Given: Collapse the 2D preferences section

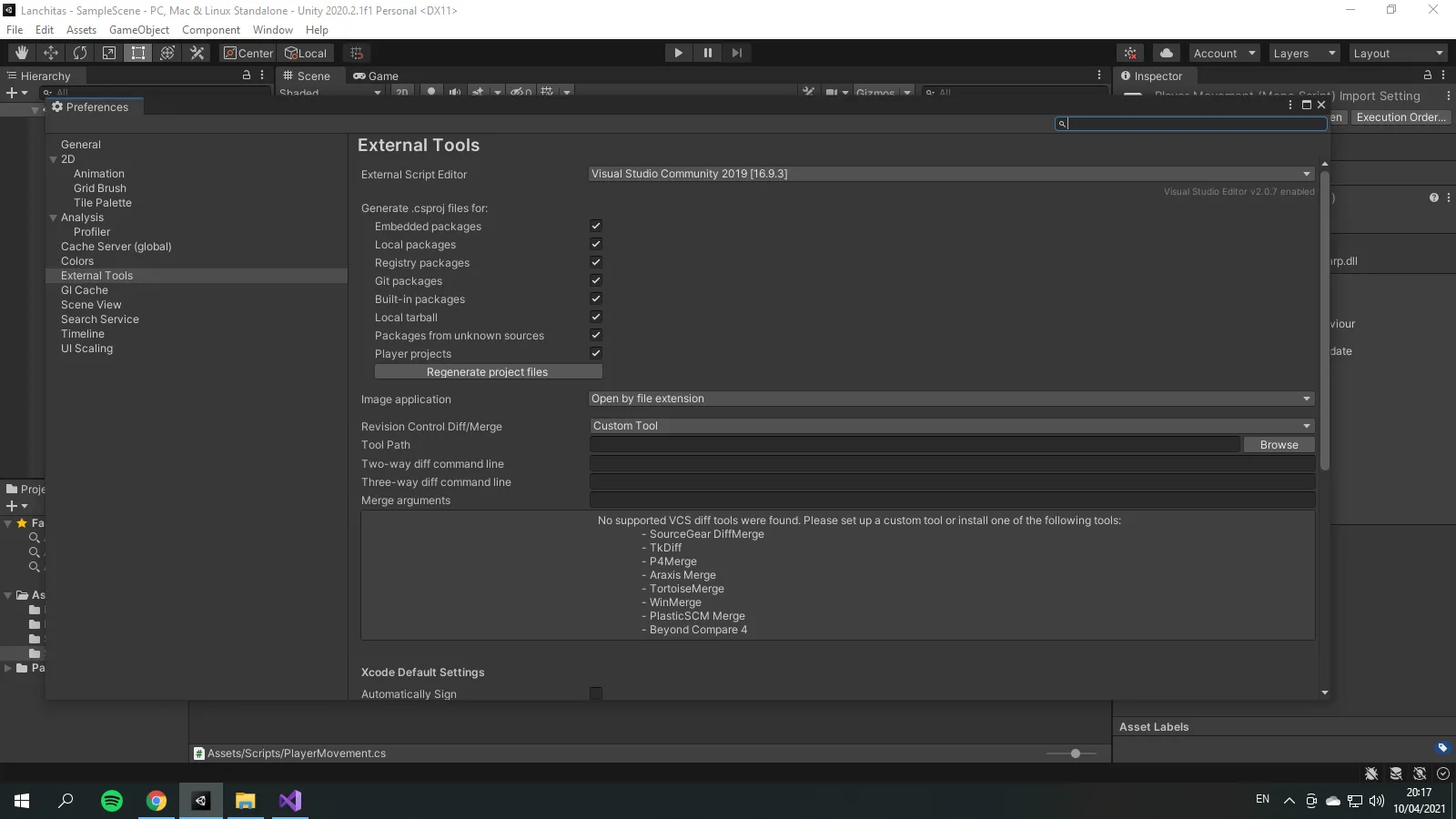Looking at the screenshot, I should point(54,159).
